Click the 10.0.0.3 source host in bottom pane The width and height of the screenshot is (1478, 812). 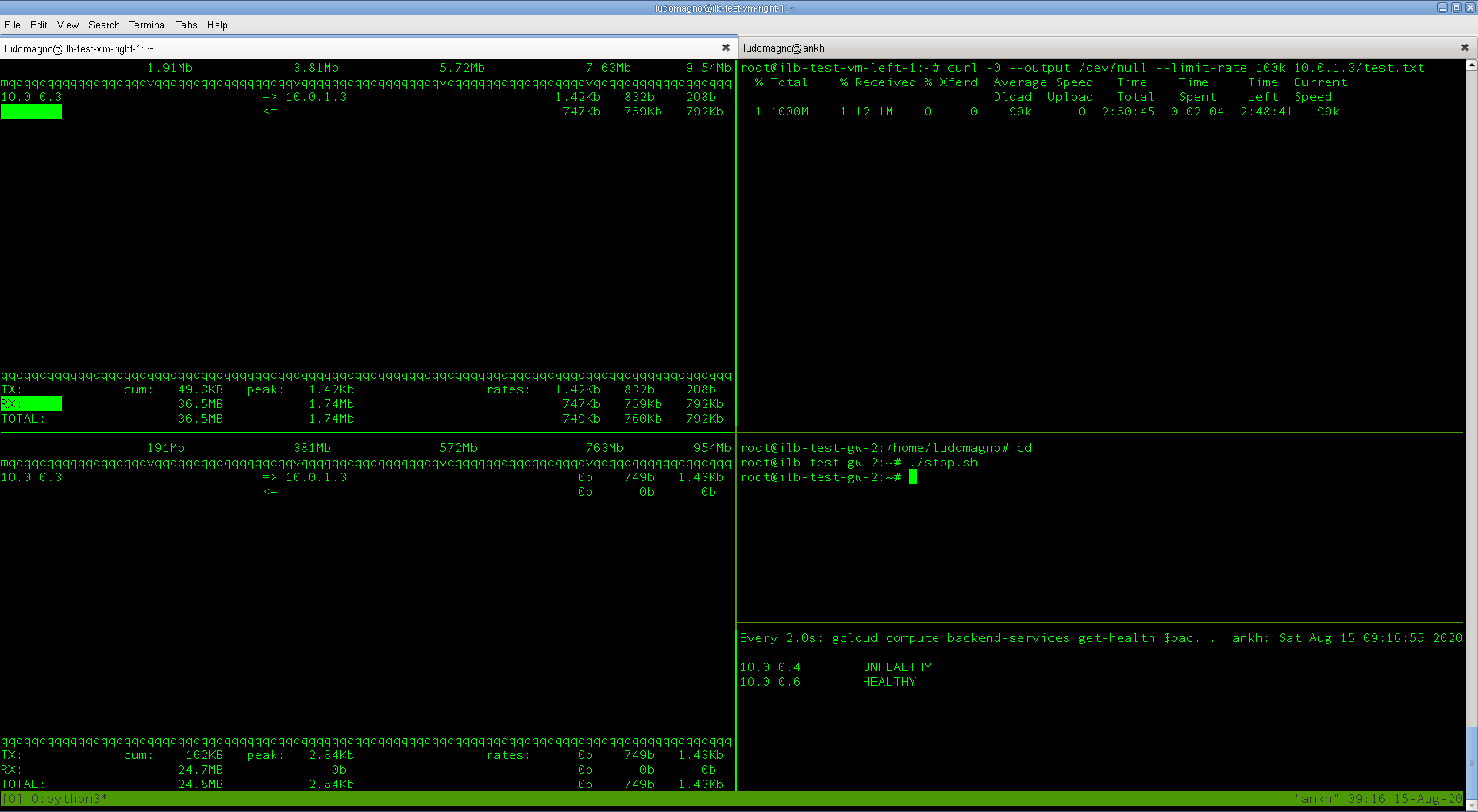tap(31, 477)
